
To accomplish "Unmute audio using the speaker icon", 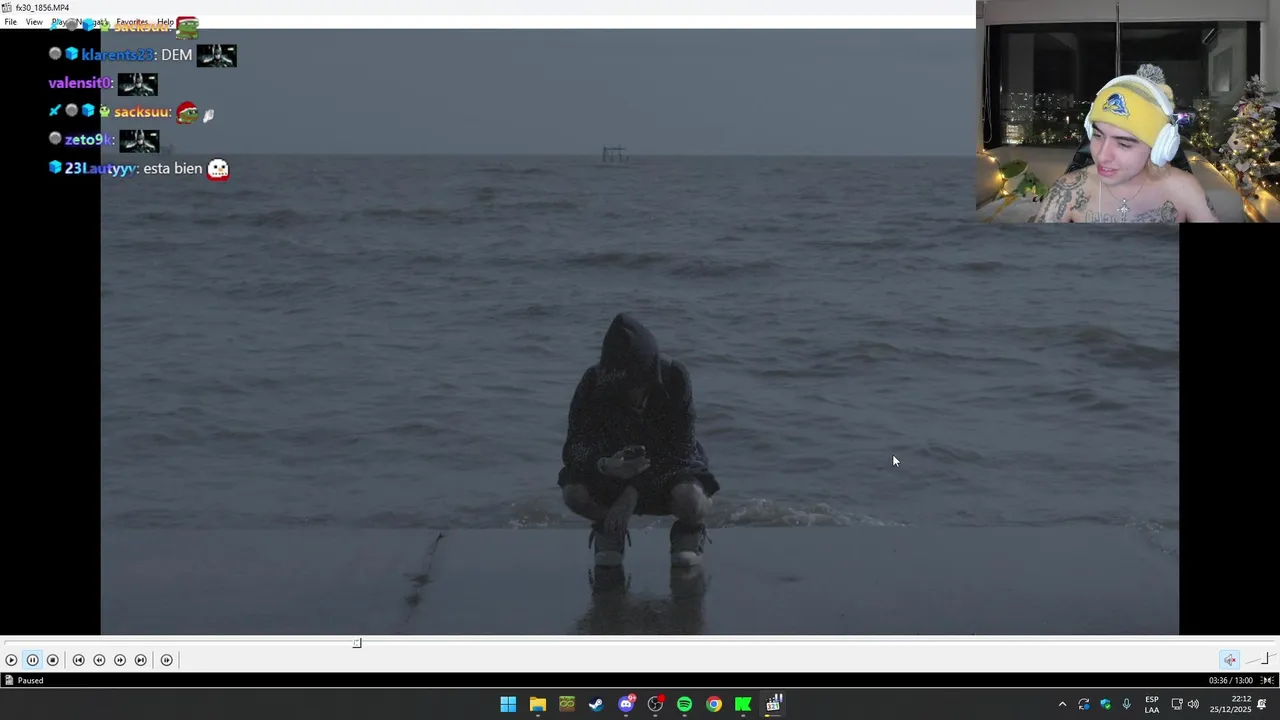I will (x=1230, y=659).
